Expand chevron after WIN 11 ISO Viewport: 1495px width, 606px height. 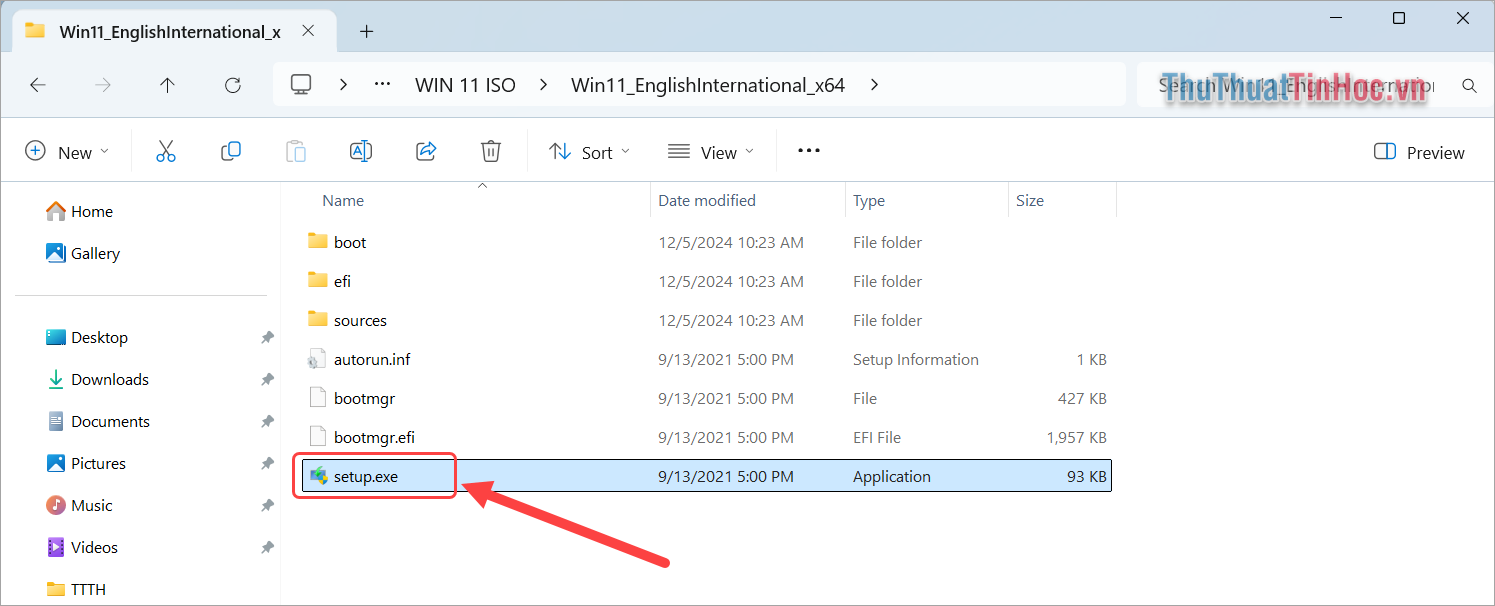tap(544, 85)
